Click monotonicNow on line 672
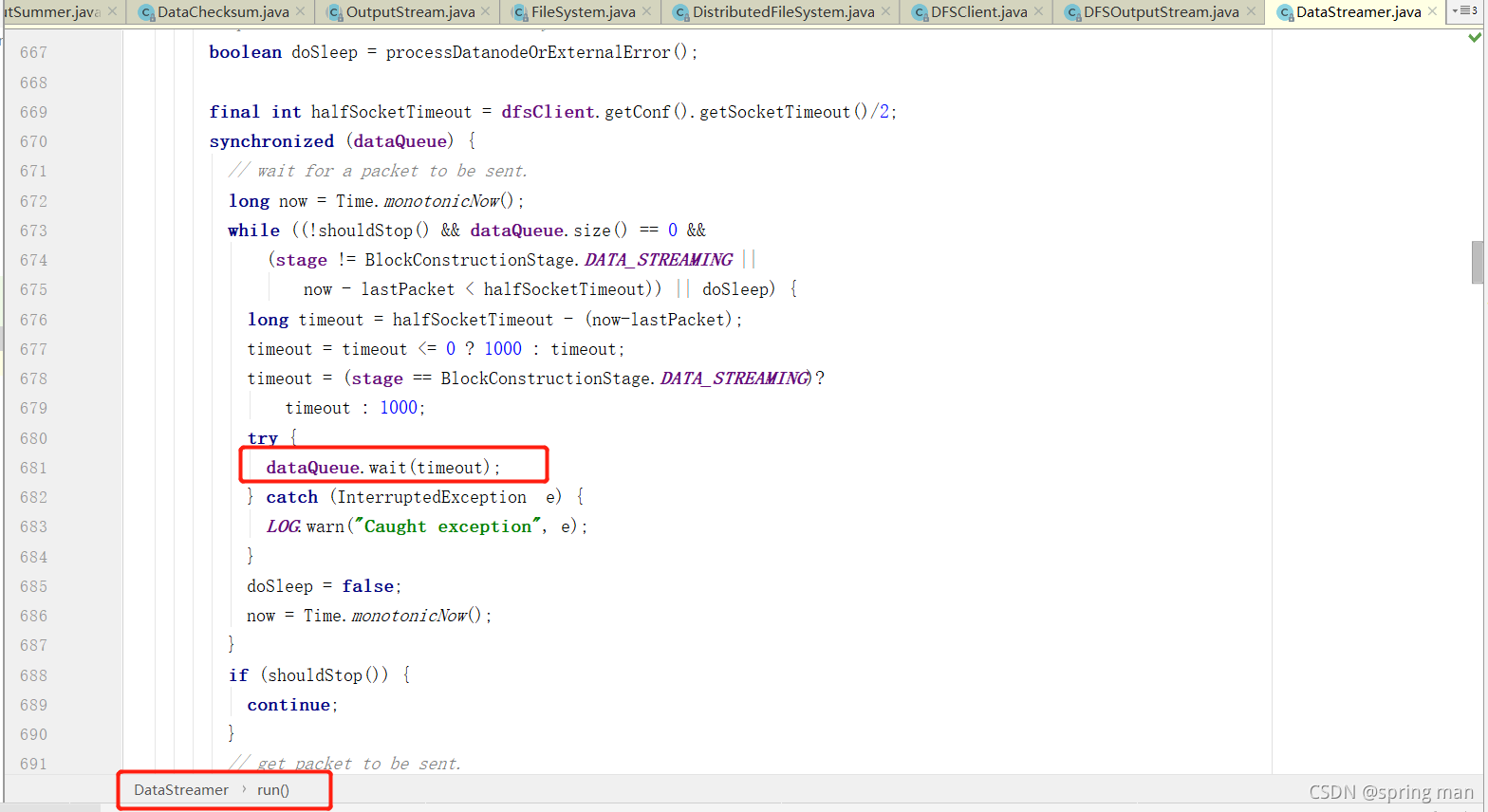 [x=441, y=201]
